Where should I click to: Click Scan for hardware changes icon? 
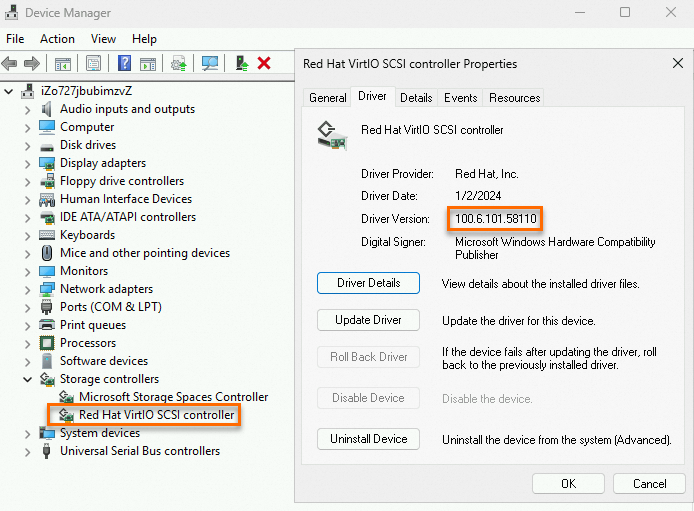tap(210, 64)
